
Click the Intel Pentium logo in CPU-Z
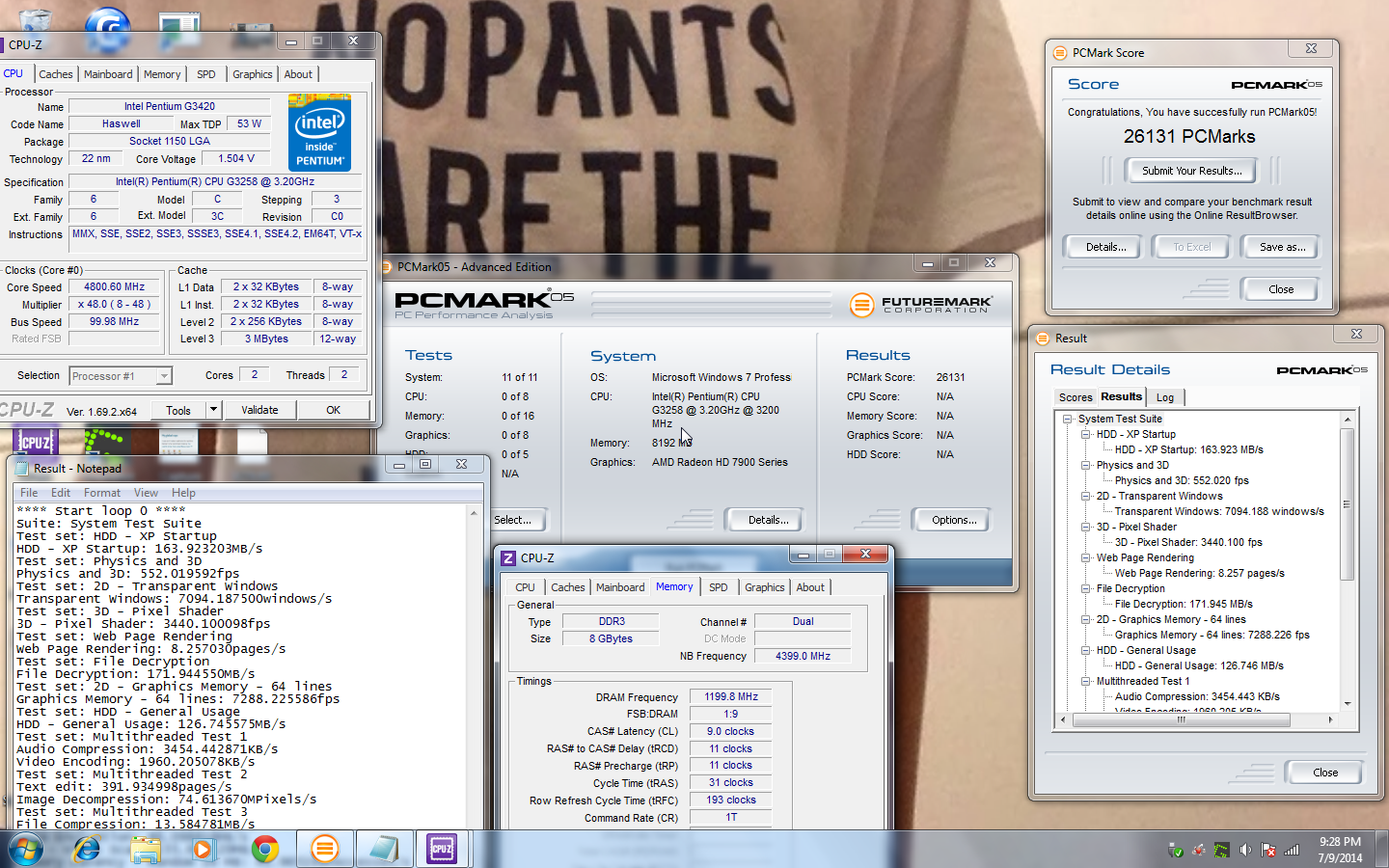click(320, 133)
